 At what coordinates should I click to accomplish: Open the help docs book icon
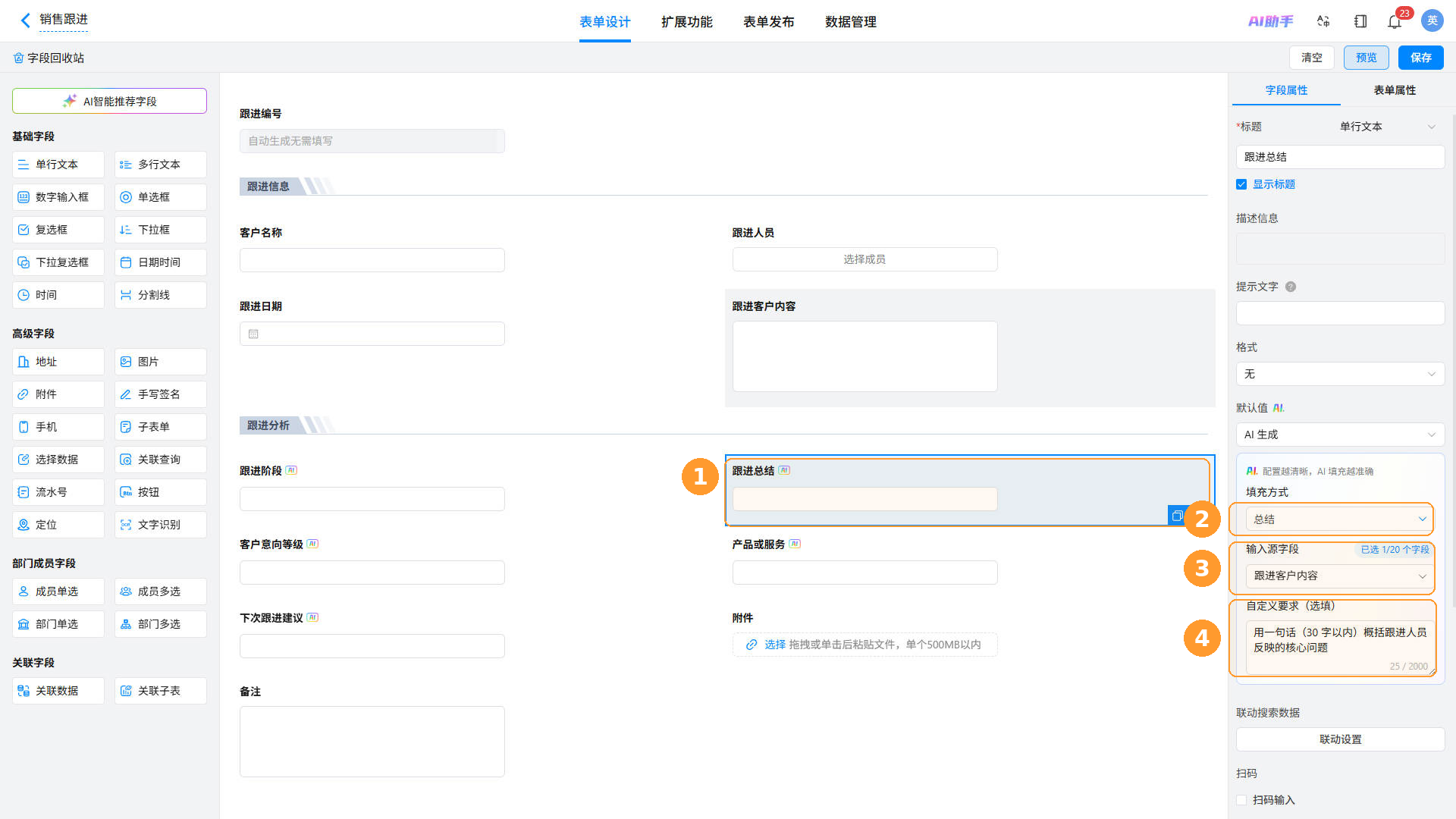pos(1360,21)
